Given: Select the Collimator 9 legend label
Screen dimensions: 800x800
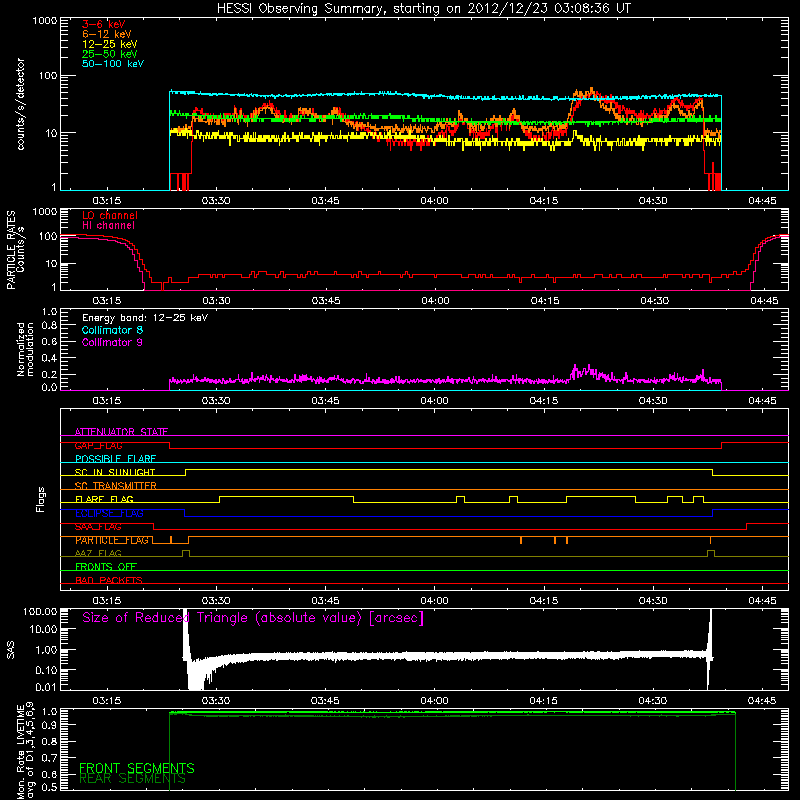Looking at the screenshot, I should (x=112, y=342).
